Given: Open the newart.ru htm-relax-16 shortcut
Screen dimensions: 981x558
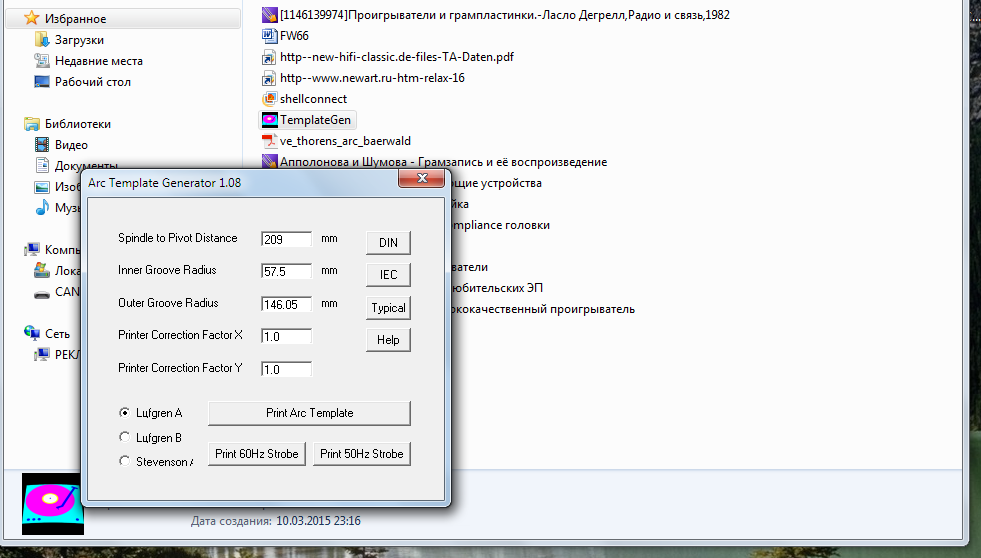Looking at the screenshot, I should pos(371,78).
